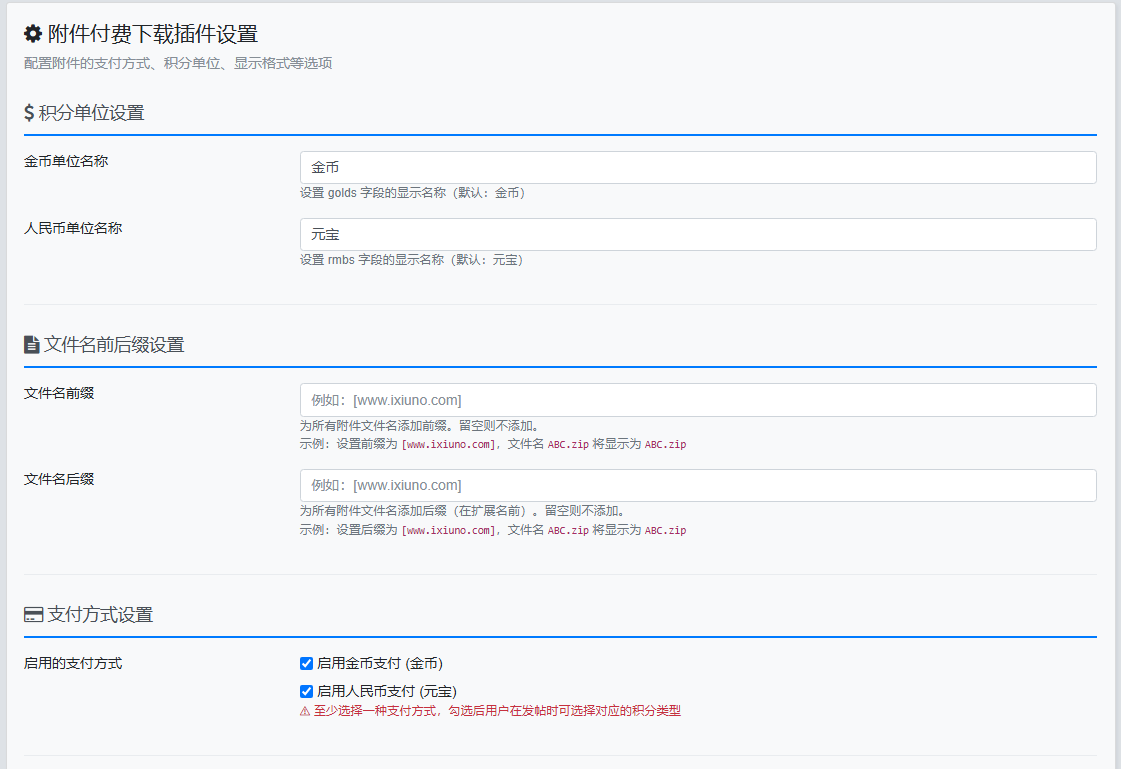Click into the 人民币单位名称 text box
Screen dimensions: 1121x769
tap(697, 235)
